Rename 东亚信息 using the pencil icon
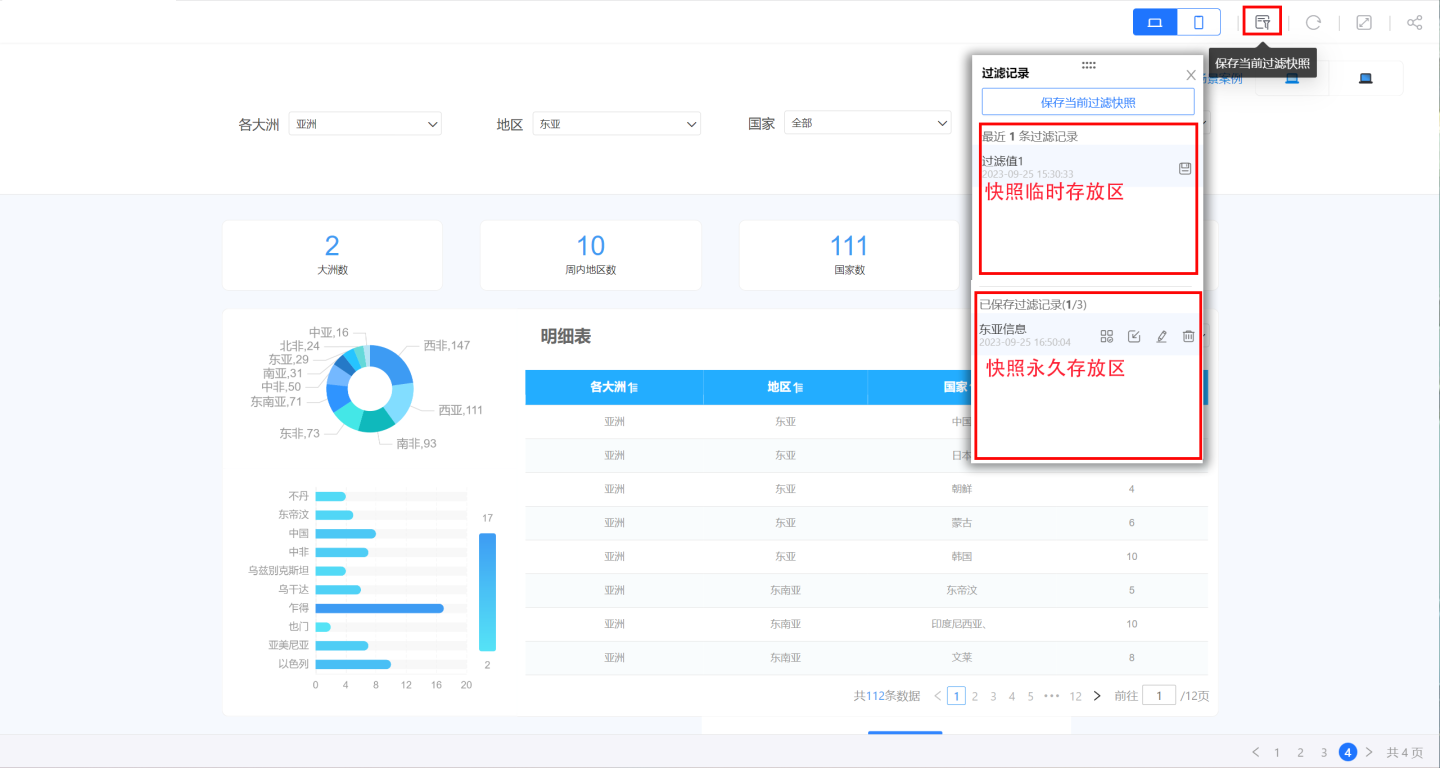 [x=1161, y=337]
